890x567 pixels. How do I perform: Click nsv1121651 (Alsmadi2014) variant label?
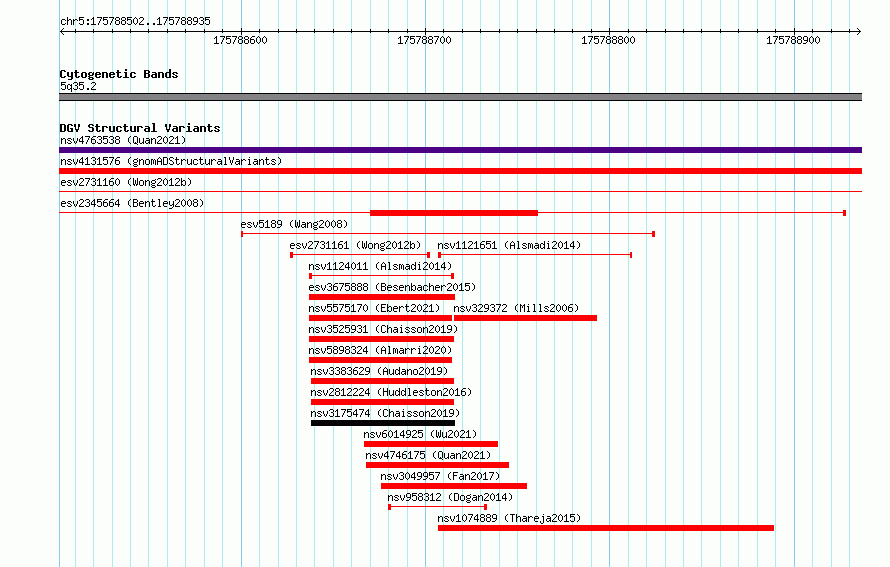point(509,245)
